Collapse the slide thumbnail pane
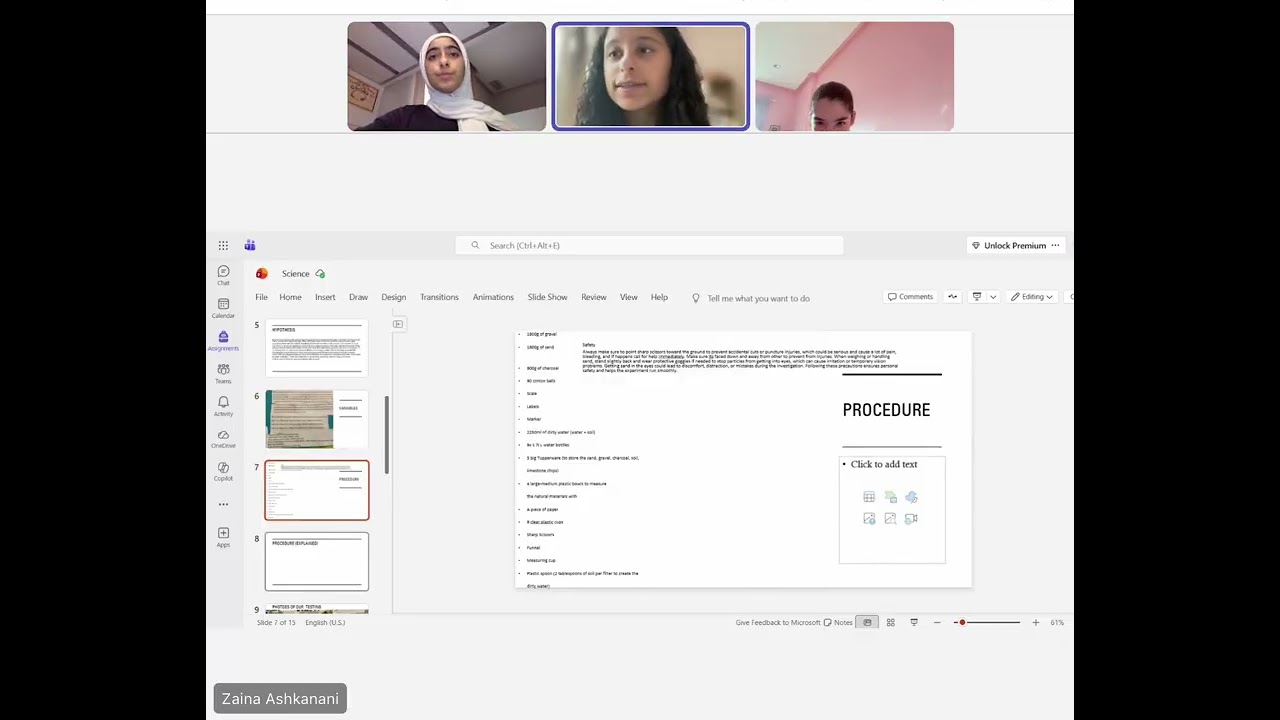Viewport: 1280px width, 720px height. [x=398, y=324]
